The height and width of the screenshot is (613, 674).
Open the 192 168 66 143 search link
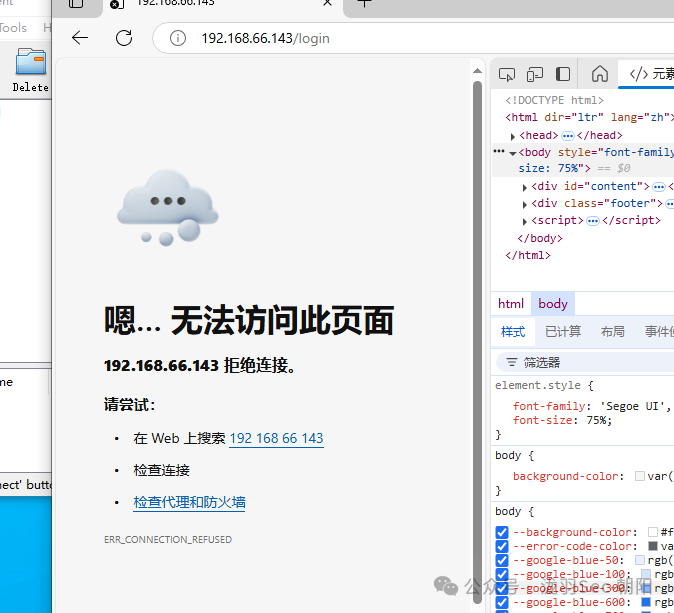276,438
